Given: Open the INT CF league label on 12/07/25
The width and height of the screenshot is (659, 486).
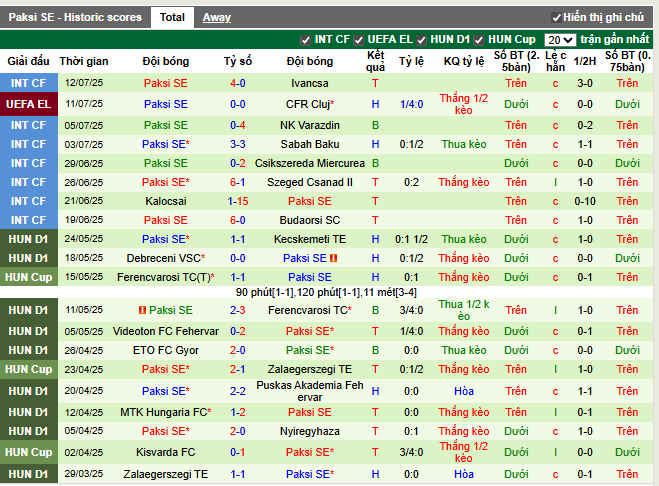Looking at the screenshot, I should click(29, 83).
